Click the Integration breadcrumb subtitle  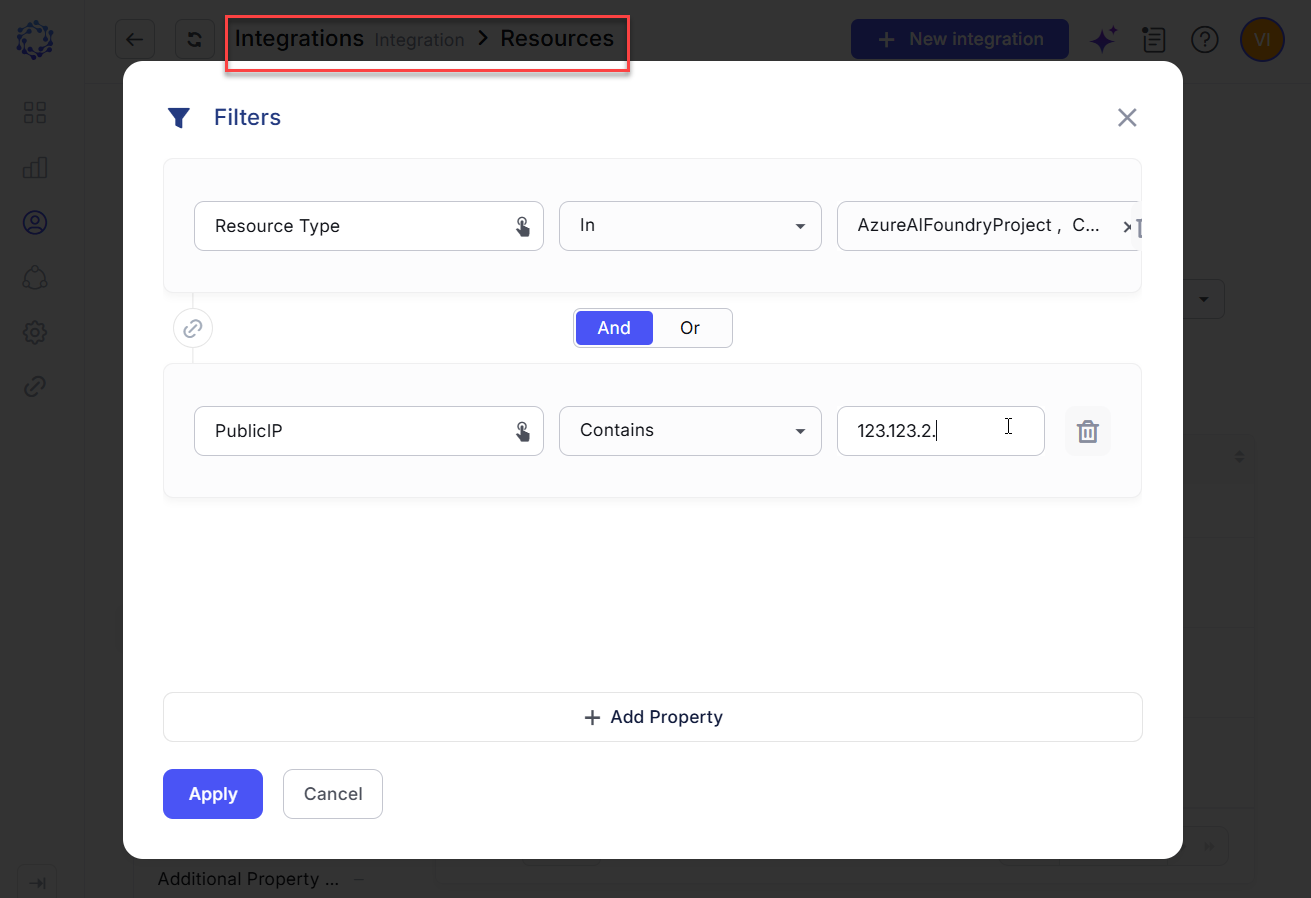pyautogui.click(x=419, y=40)
